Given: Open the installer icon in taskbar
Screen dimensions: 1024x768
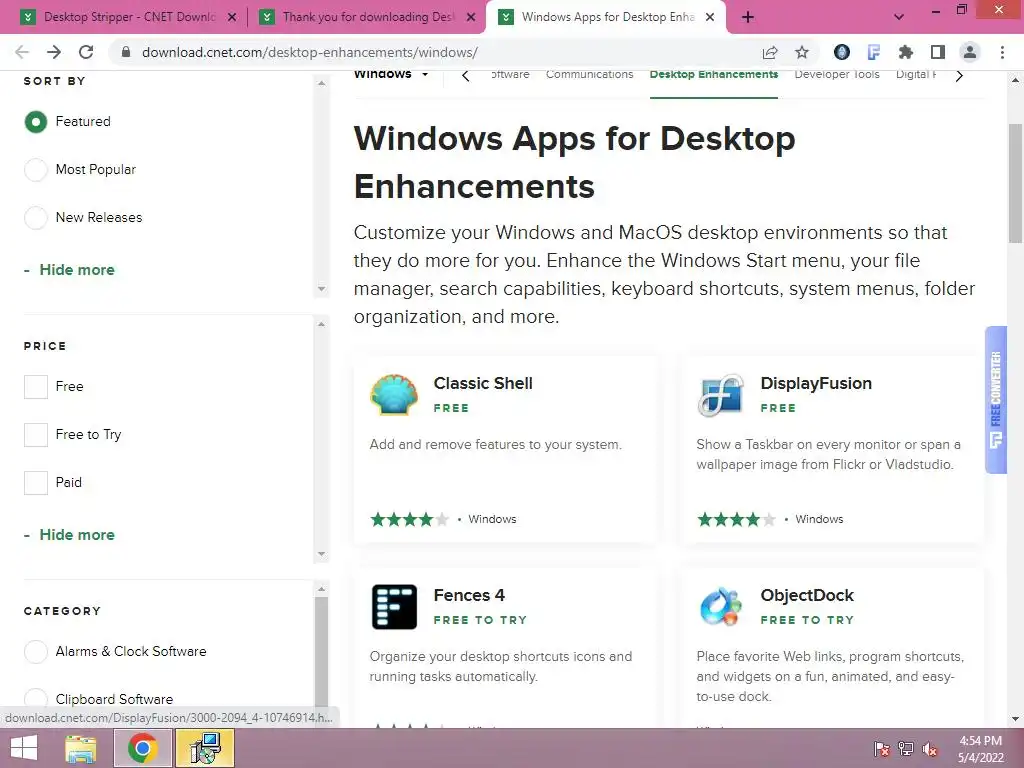Looking at the screenshot, I should [205, 748].
